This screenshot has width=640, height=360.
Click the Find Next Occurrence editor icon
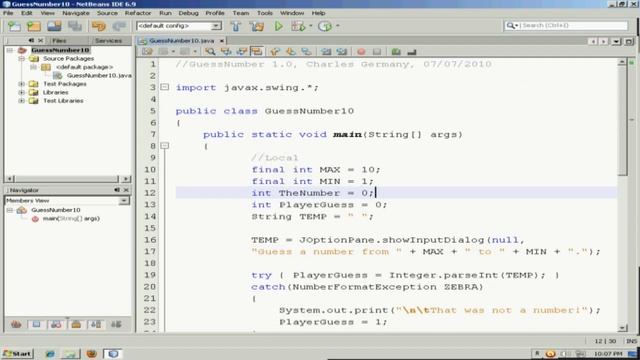pyautogui.click(x=241, y=52)
